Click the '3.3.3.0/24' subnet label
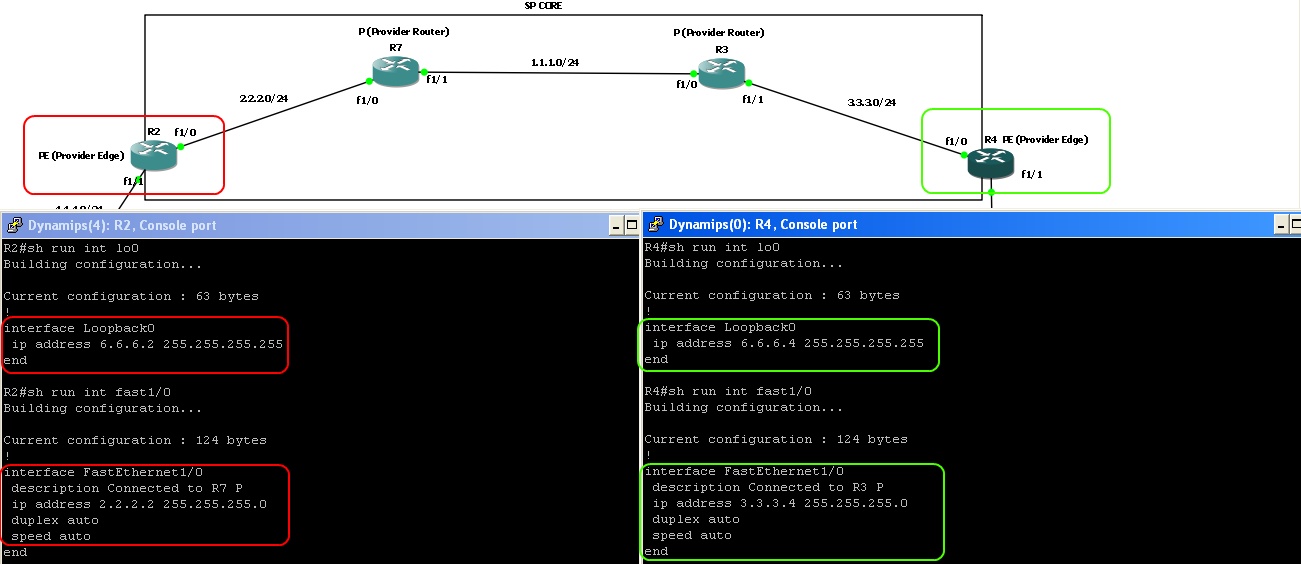Screen dimensions: 1301x564 click(x=871, y=102)
